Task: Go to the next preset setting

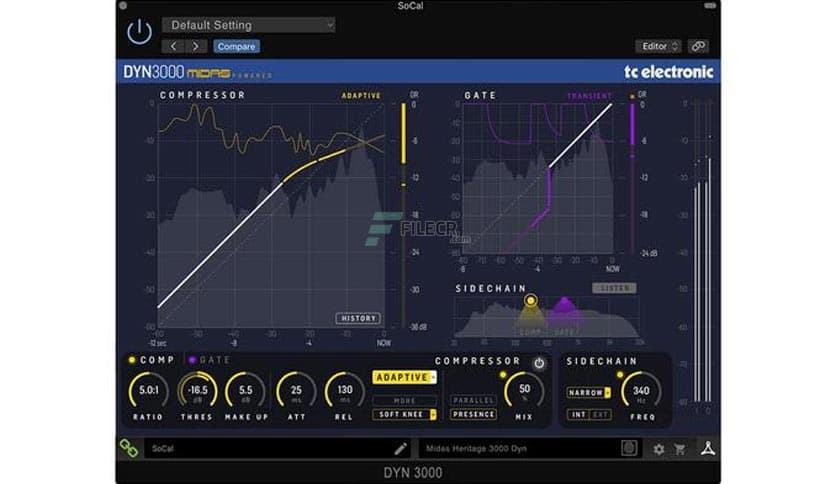Action: 195,46
